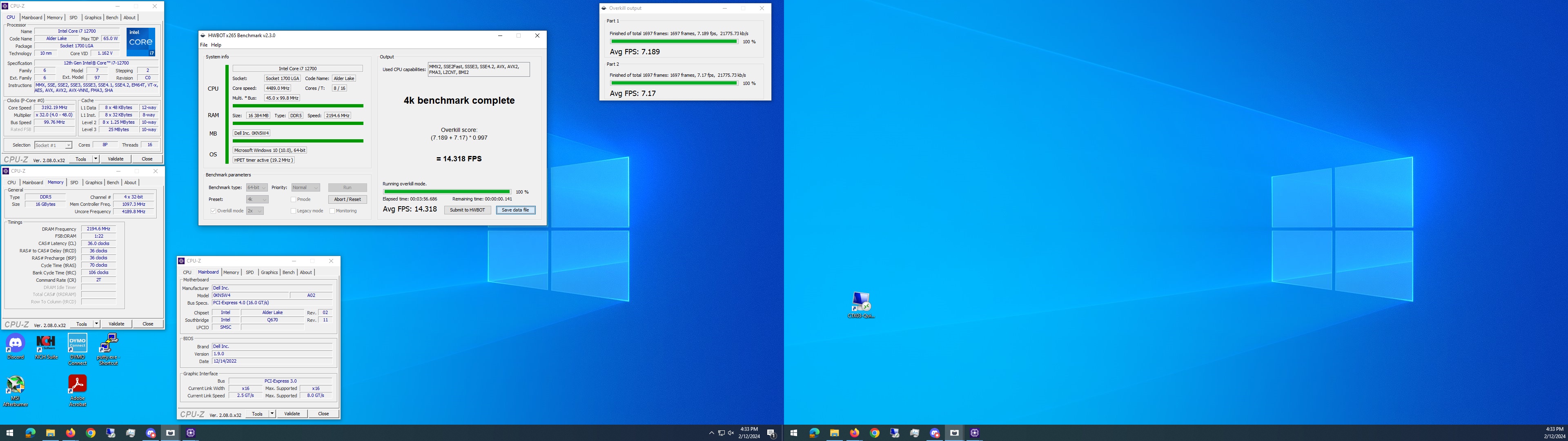Open Preset 4k dropdown
Screen dimensions: 1568x441
257,199
